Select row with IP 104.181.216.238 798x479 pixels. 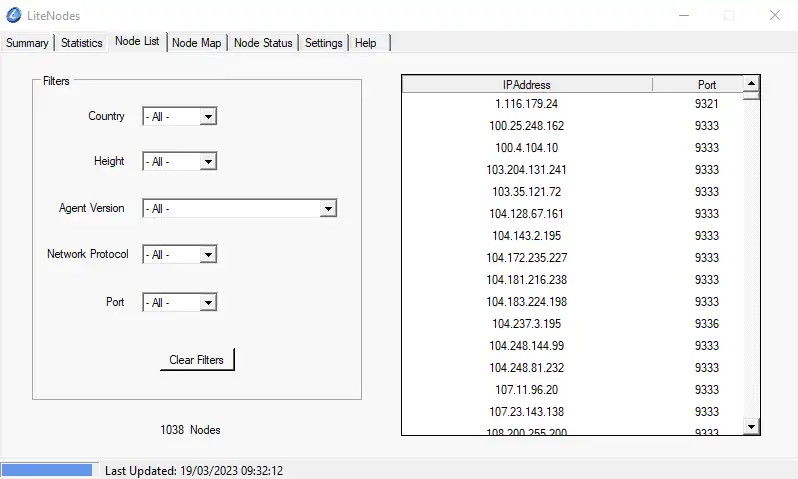pos(573,279)
